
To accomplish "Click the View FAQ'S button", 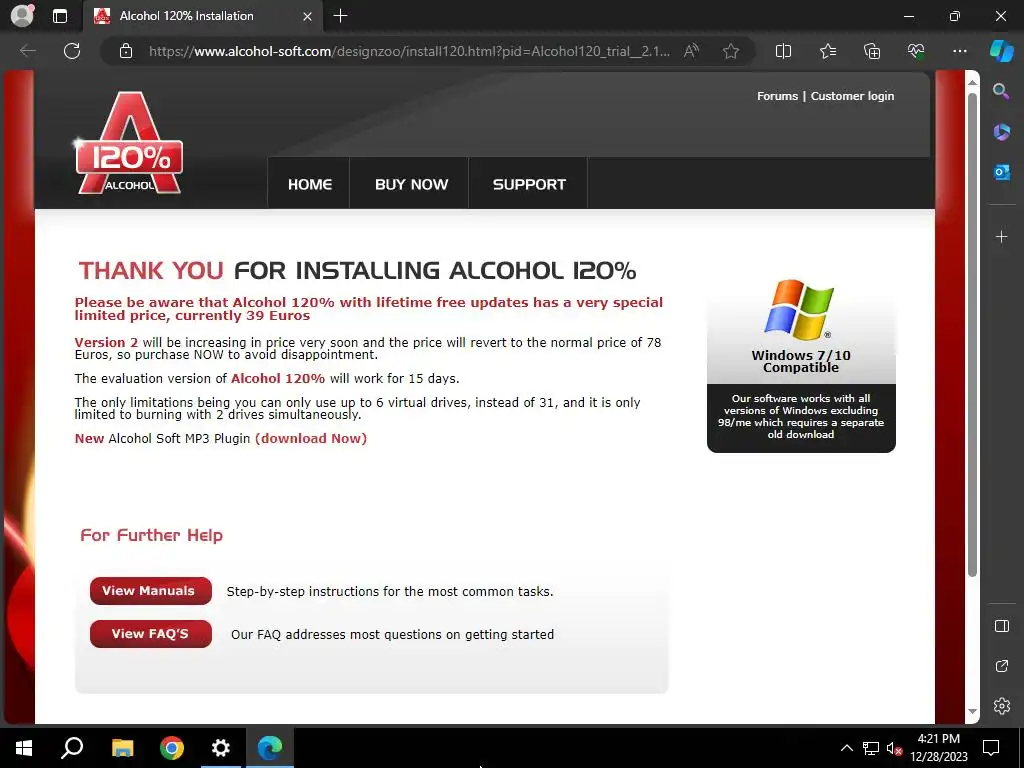I will (151, 634).
